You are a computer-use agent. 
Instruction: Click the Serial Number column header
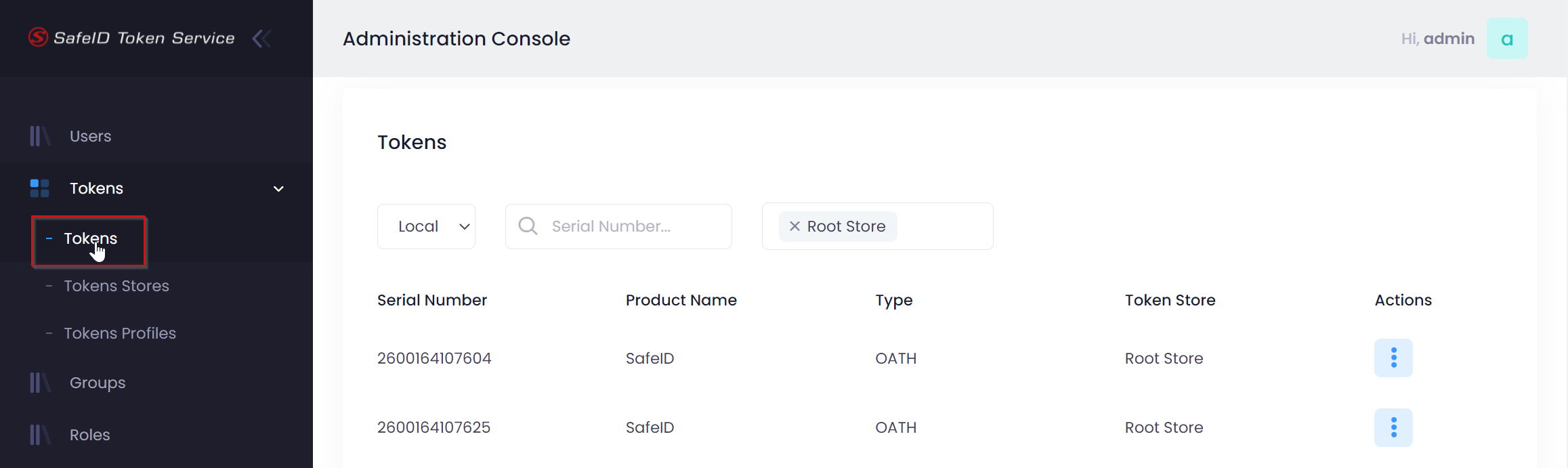[432, 300]
